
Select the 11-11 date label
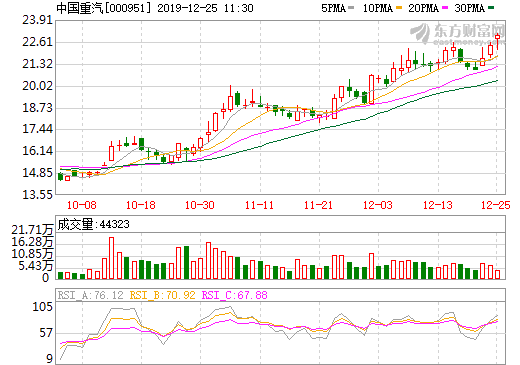click(x=259, y=205)
